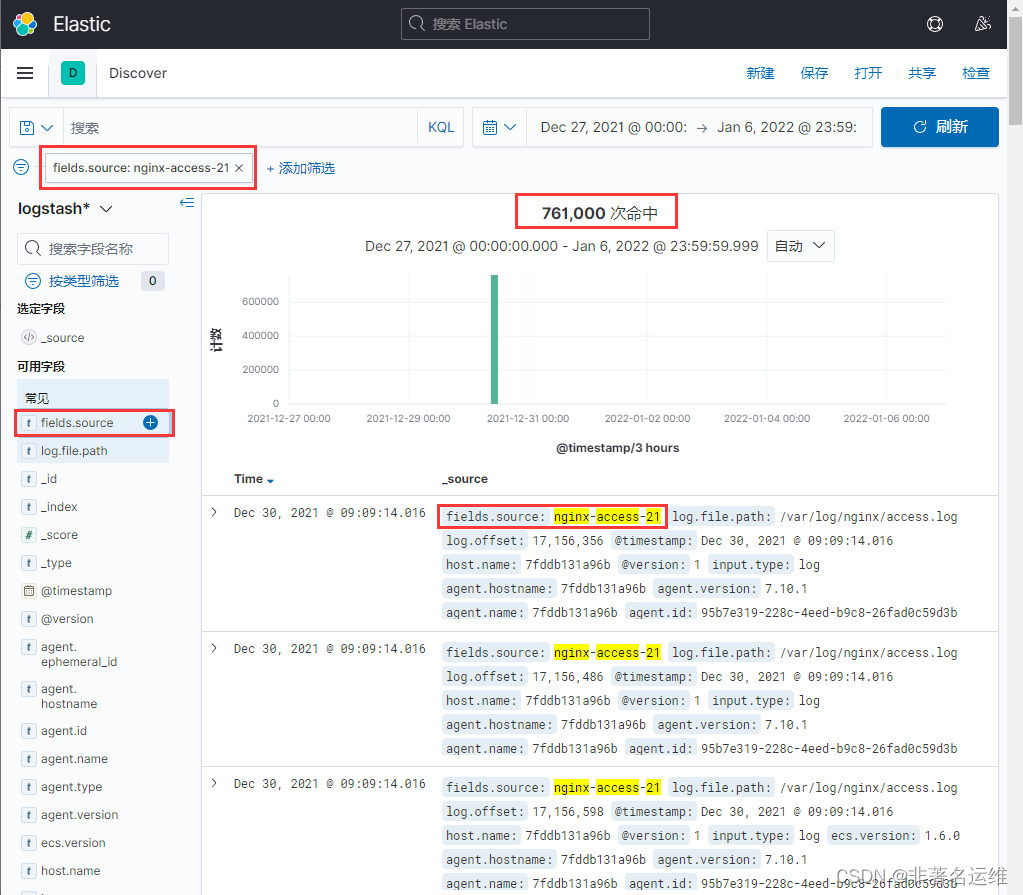Click the _source column header
Image resolution: width=1023 pixels, height=895 pixels.
(x=465, y=479)
